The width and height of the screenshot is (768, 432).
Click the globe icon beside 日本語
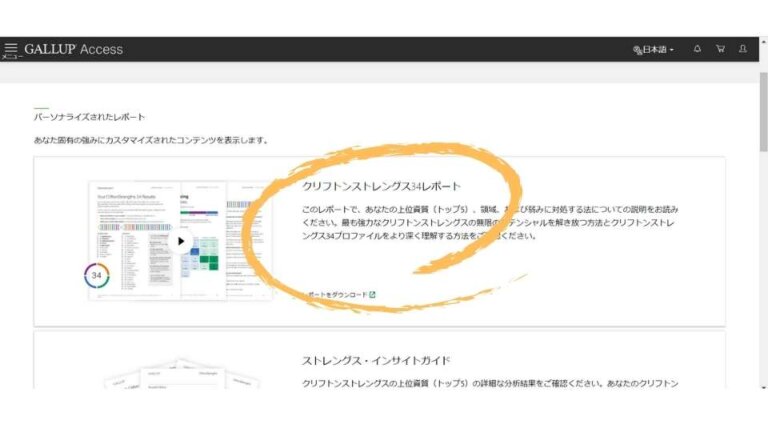(637, 49)
